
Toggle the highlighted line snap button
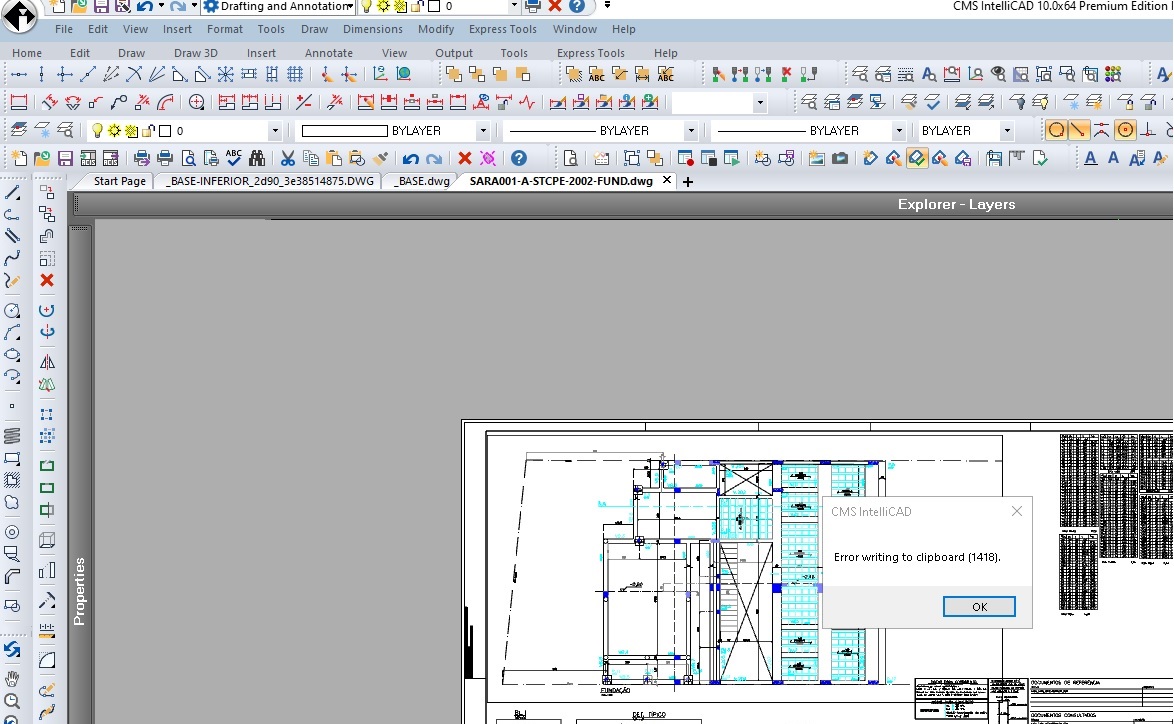pyautogui.click(x=1078, y=130)
